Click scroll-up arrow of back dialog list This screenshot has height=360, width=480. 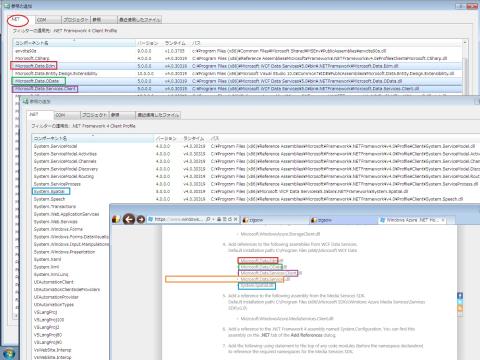465,43
